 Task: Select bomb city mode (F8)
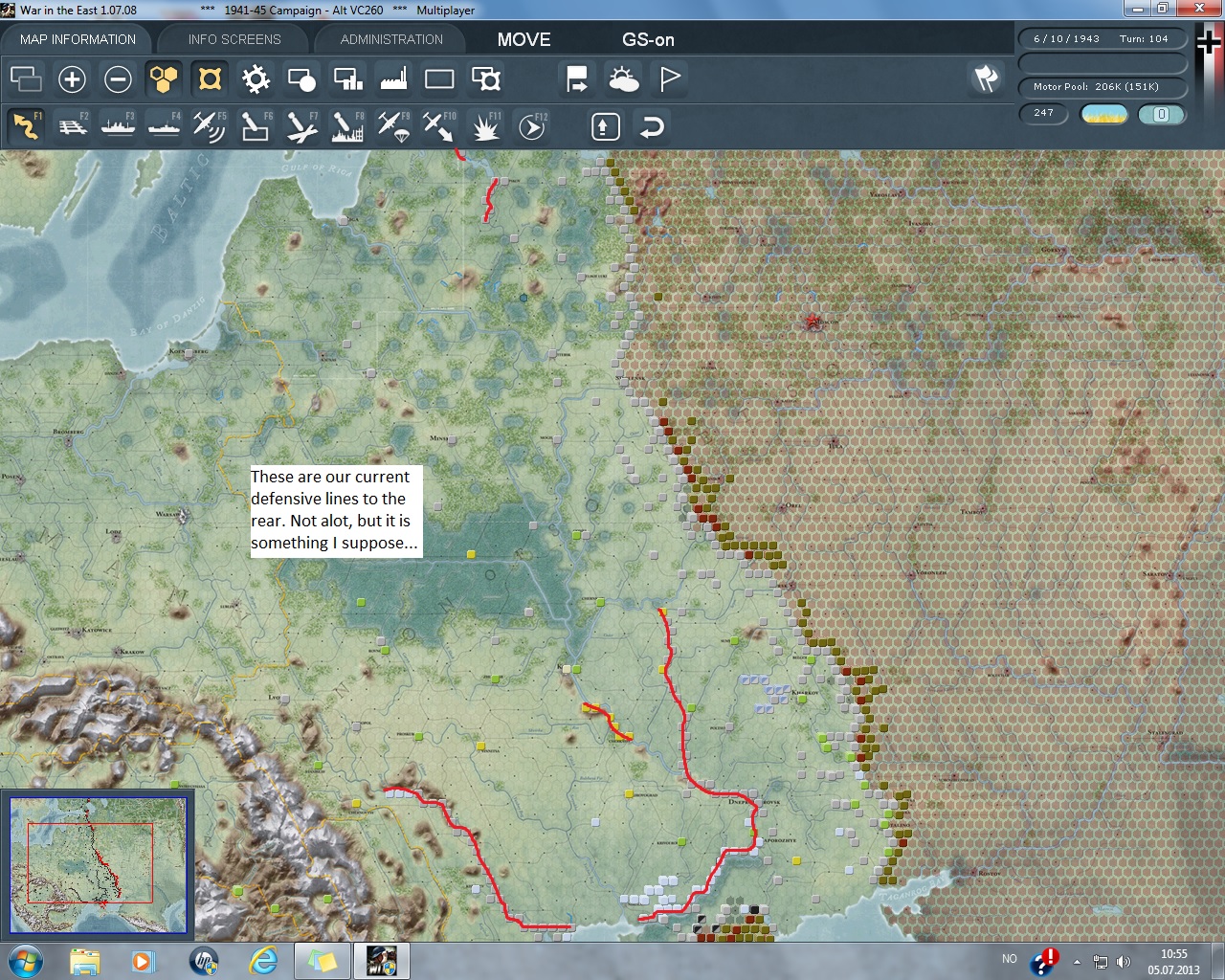click(x=346, y=126)
